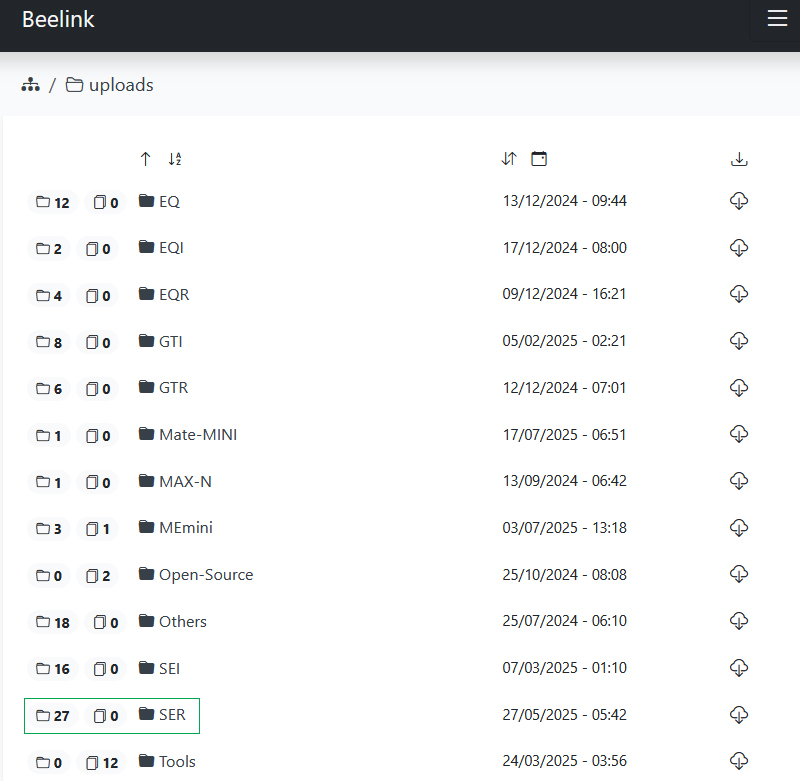
Task: Download the Tools folder archive
Action: click(x=739, y=761)
